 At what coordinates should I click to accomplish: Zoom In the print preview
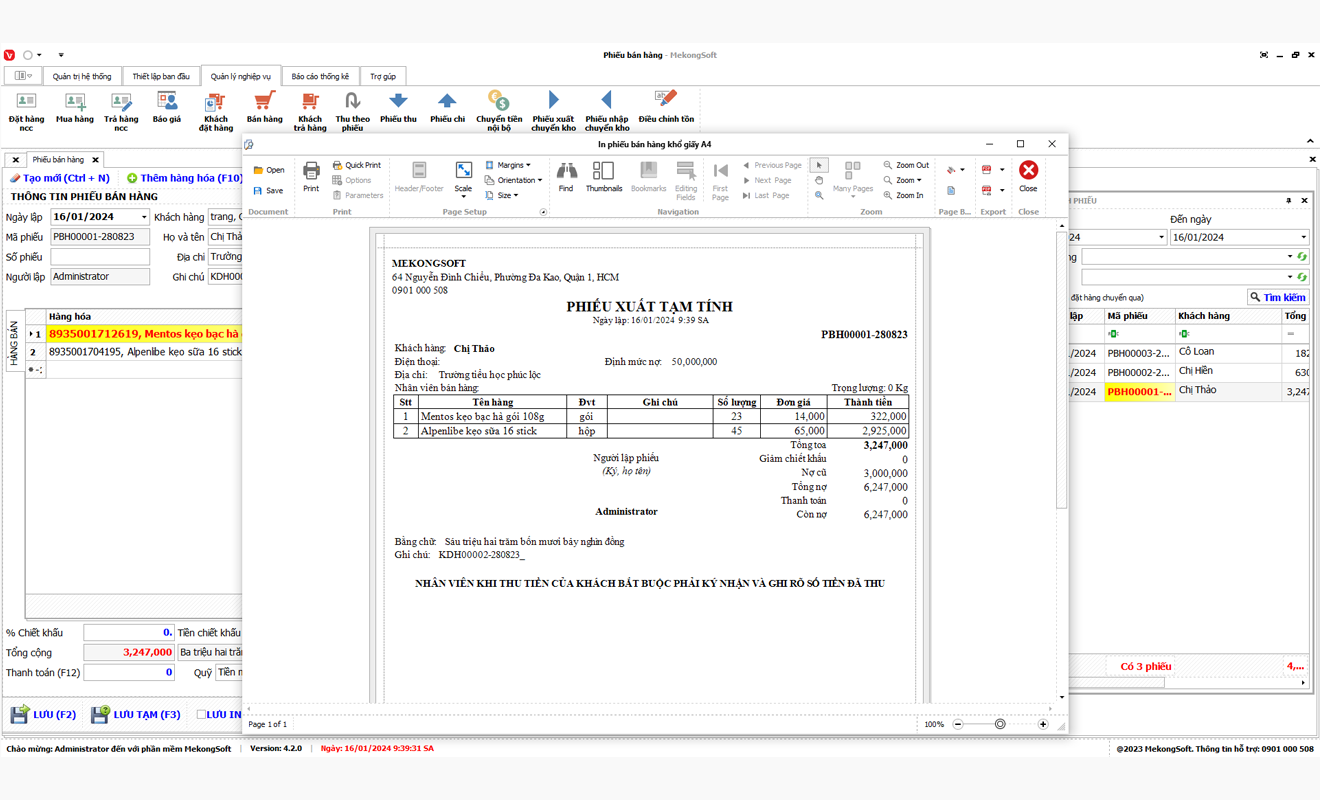pyautogui.click(x=903, y=195)
